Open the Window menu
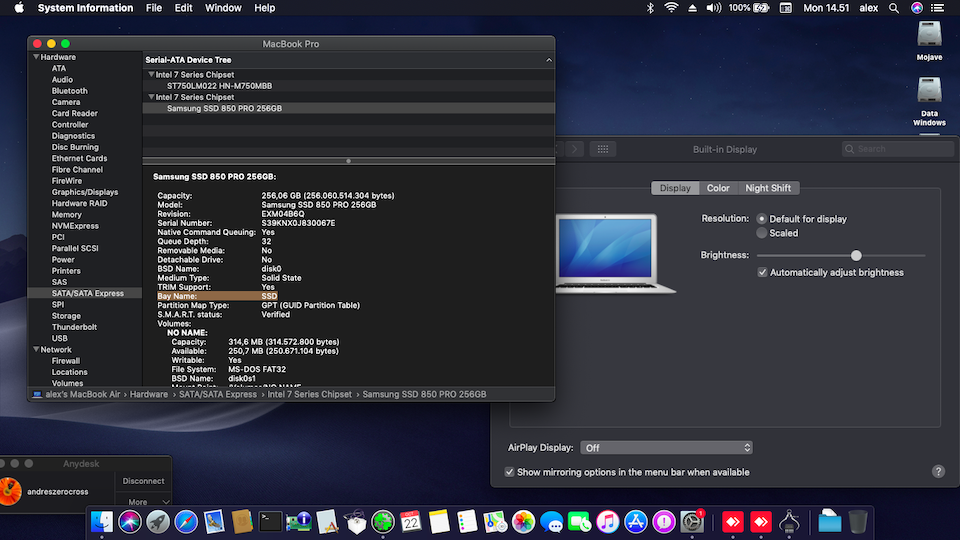 (x=223, y=8)
